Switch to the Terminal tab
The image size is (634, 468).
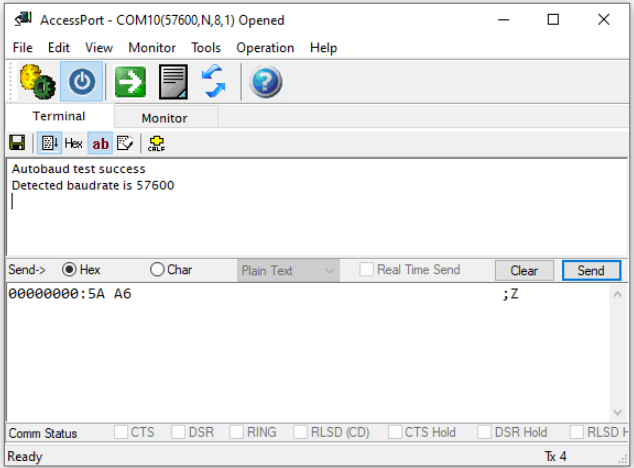59,116
